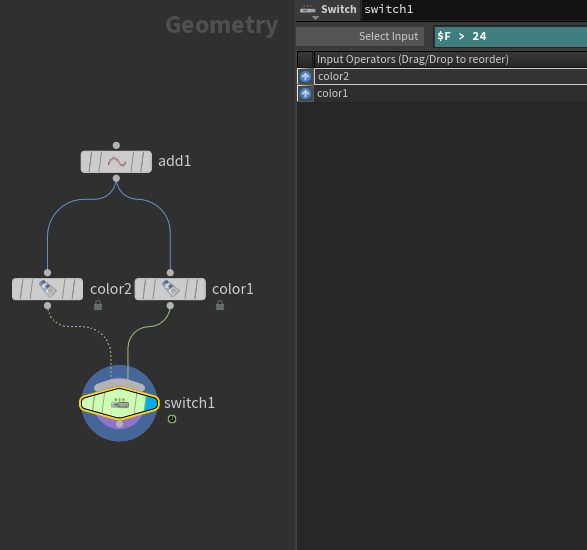Screen dimensions: 587x550
Task: Click the input connector of color1
Action: tap(170, 273)
